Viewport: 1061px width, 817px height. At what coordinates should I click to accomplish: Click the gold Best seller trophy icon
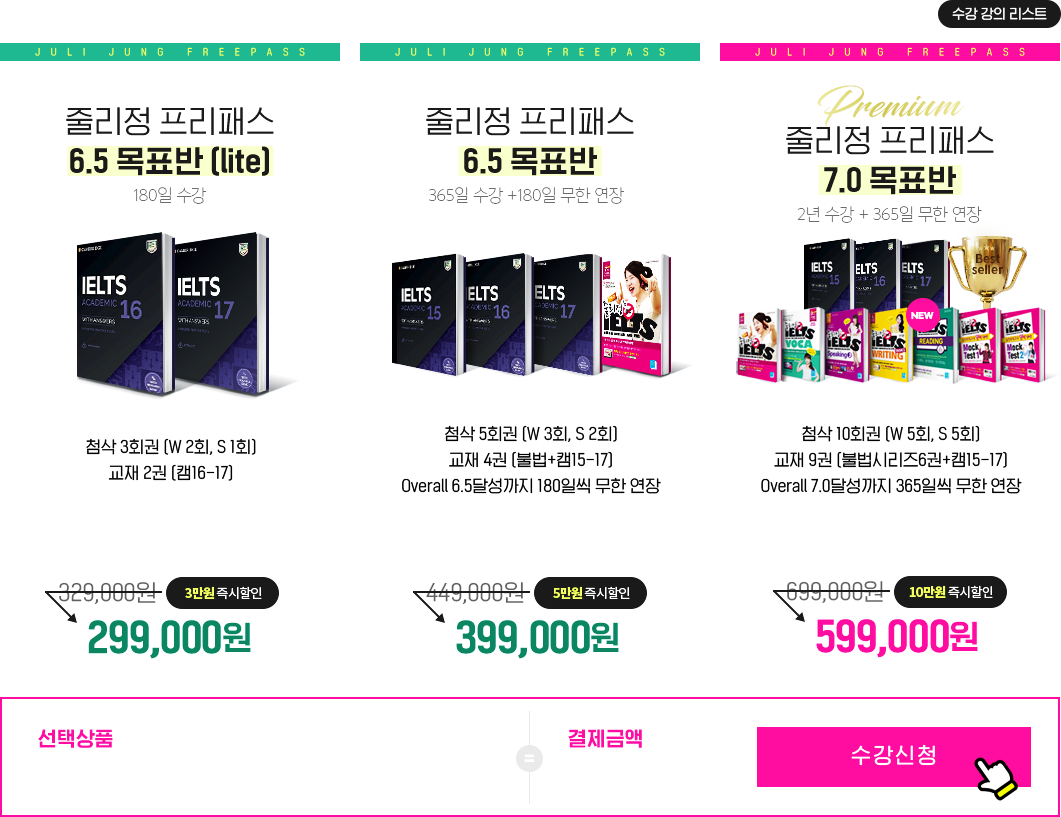coord(987,271)
